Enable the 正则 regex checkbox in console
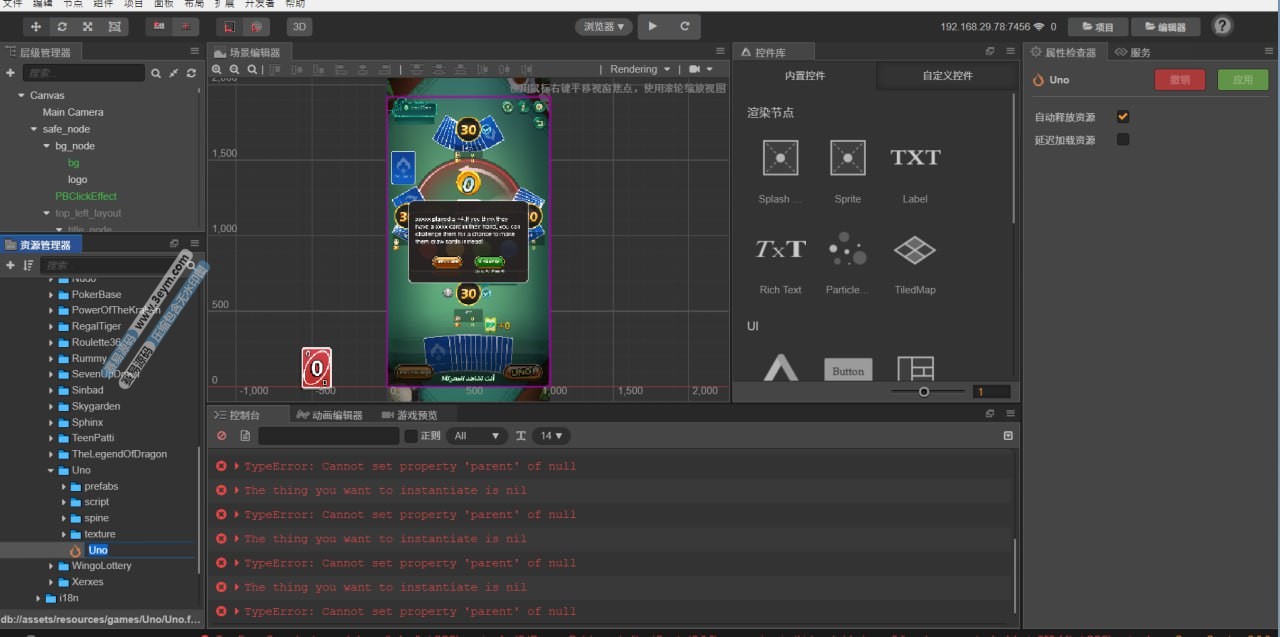 410,436
